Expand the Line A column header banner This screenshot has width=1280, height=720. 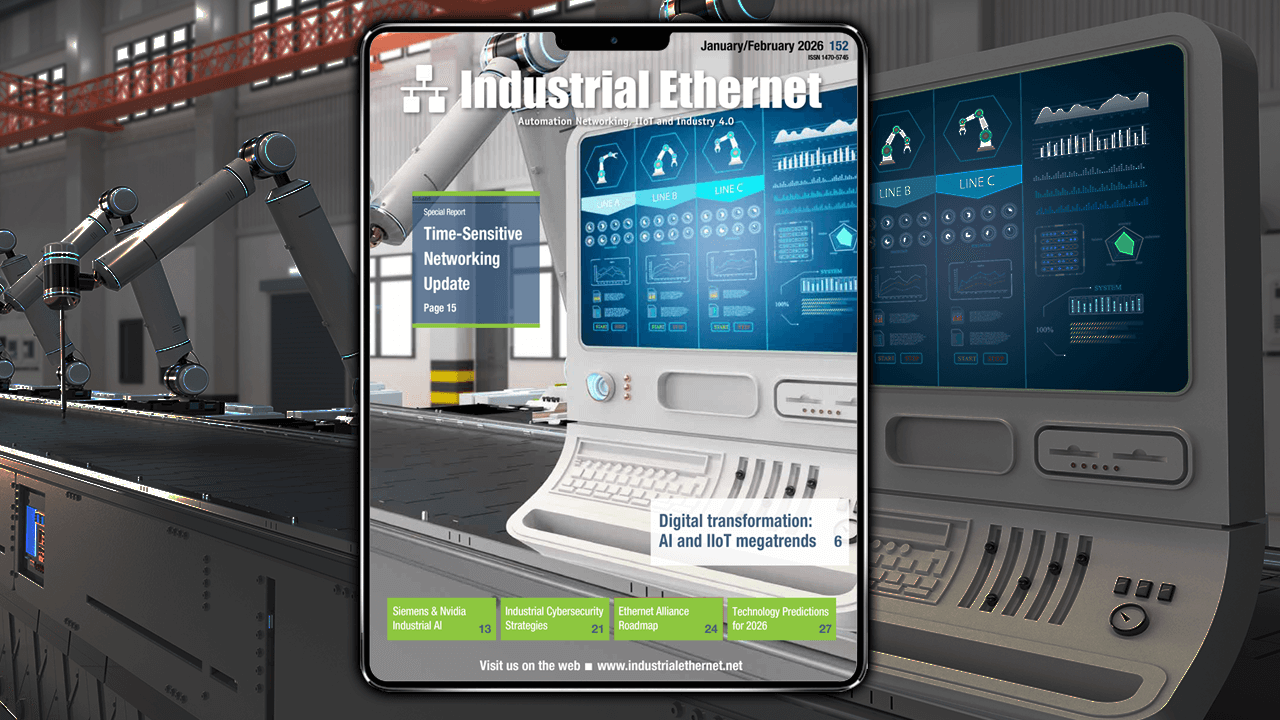[x=608, y=202]
